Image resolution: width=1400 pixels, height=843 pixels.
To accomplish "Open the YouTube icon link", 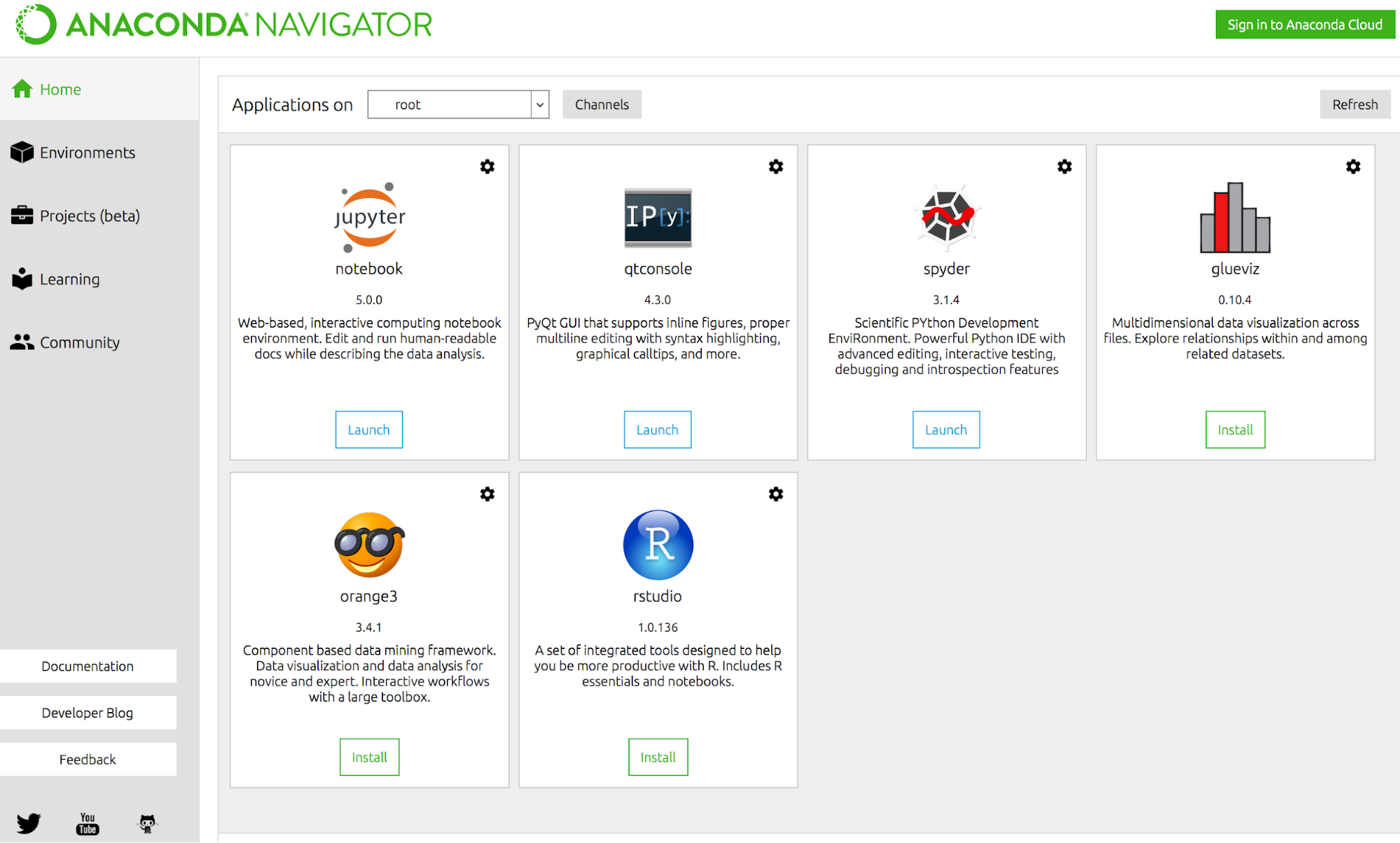I will [x=88, y=823].
